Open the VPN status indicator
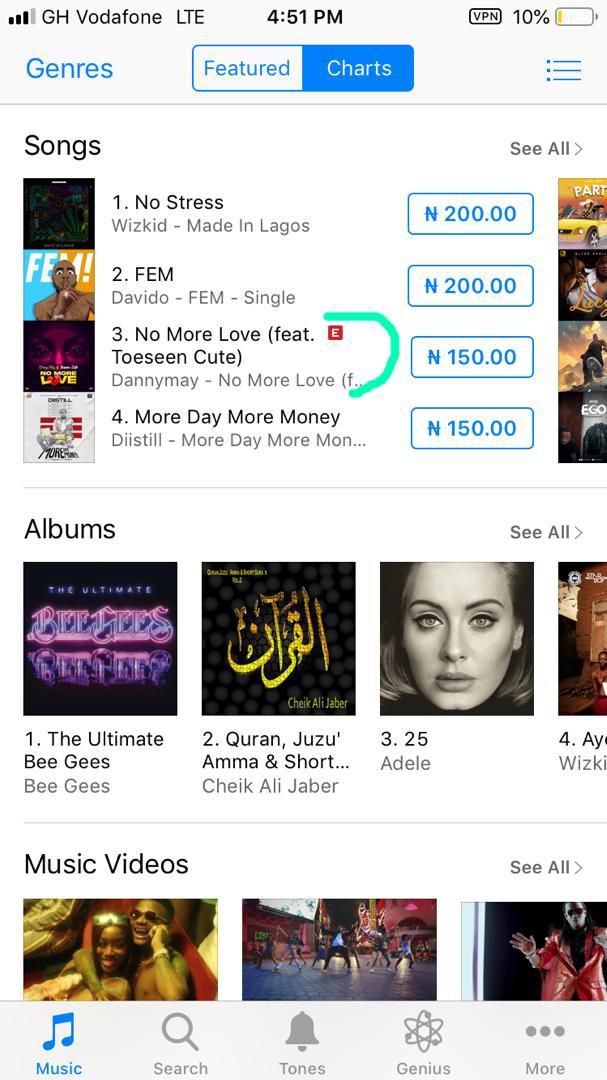 pyautogui.click(x=485, y=16)
